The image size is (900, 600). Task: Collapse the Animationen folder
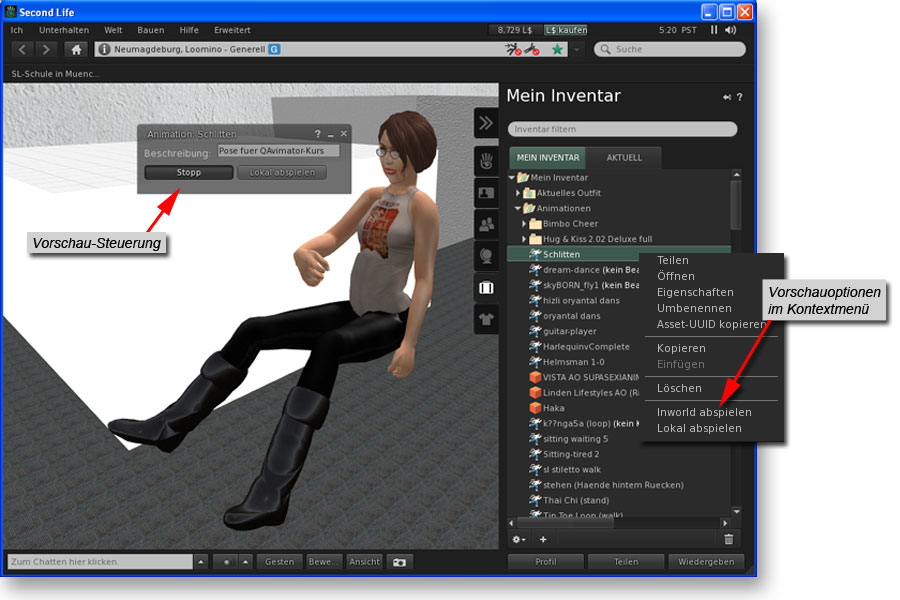(x=518, y=209)
